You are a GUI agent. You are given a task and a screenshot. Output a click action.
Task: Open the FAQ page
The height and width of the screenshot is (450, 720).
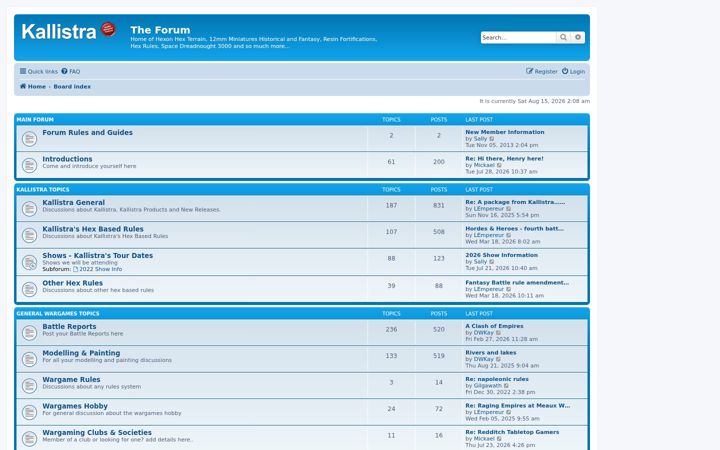pos(71,72)
